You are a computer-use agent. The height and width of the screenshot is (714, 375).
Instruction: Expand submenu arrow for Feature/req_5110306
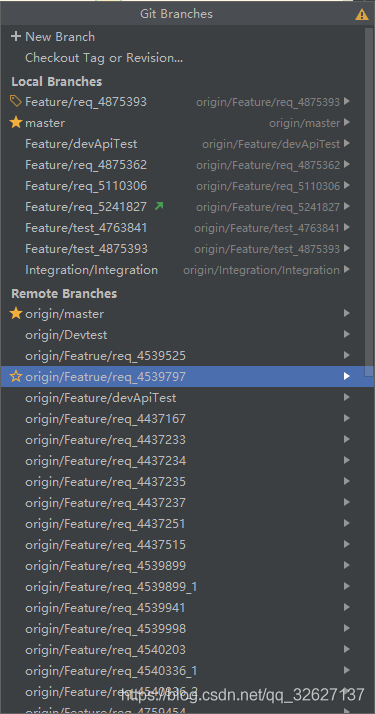click(347, 185)
